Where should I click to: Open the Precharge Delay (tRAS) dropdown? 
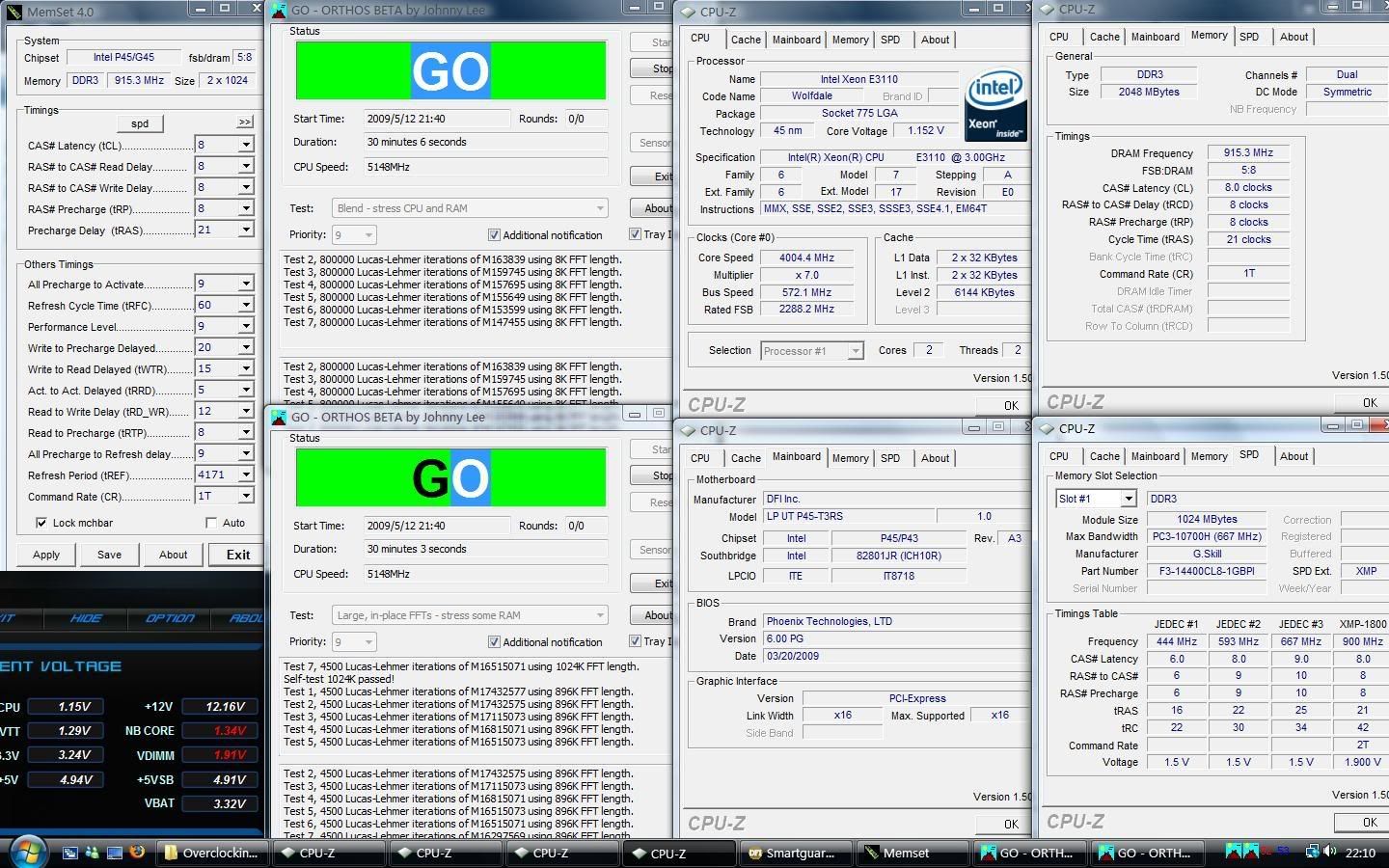245,230
